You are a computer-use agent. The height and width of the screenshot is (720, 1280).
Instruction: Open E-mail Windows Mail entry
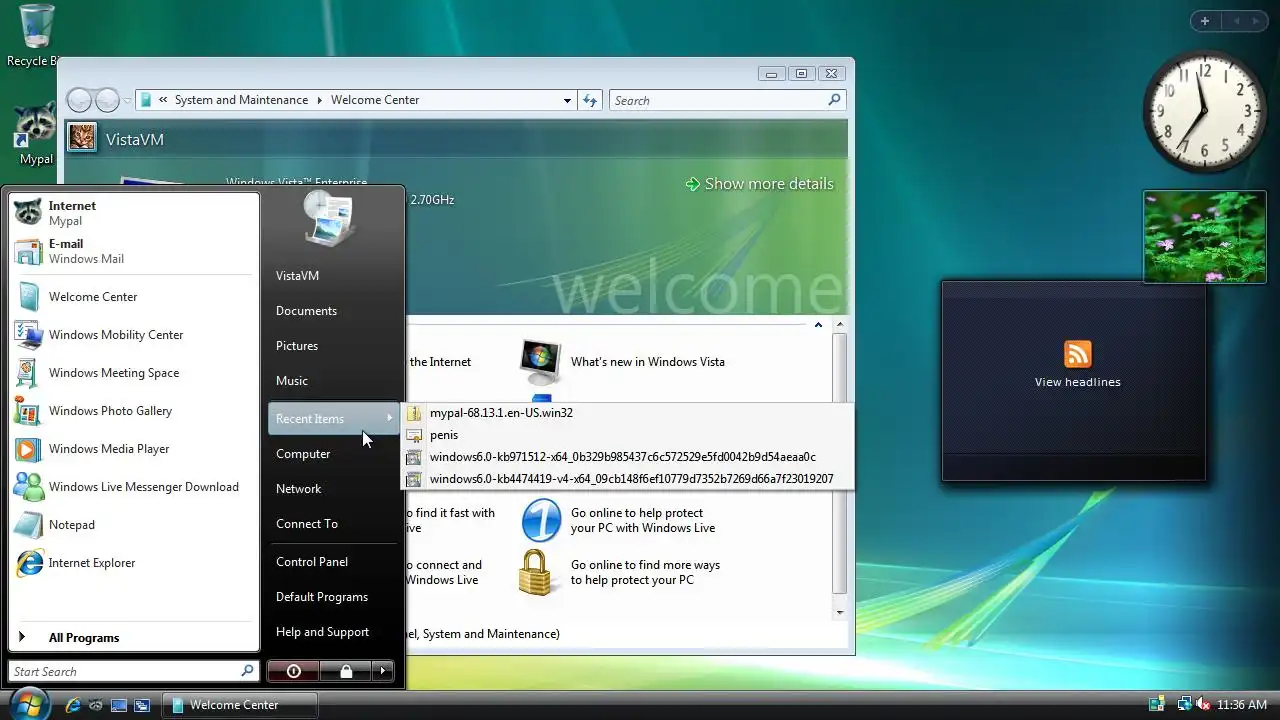click(134, 251)
